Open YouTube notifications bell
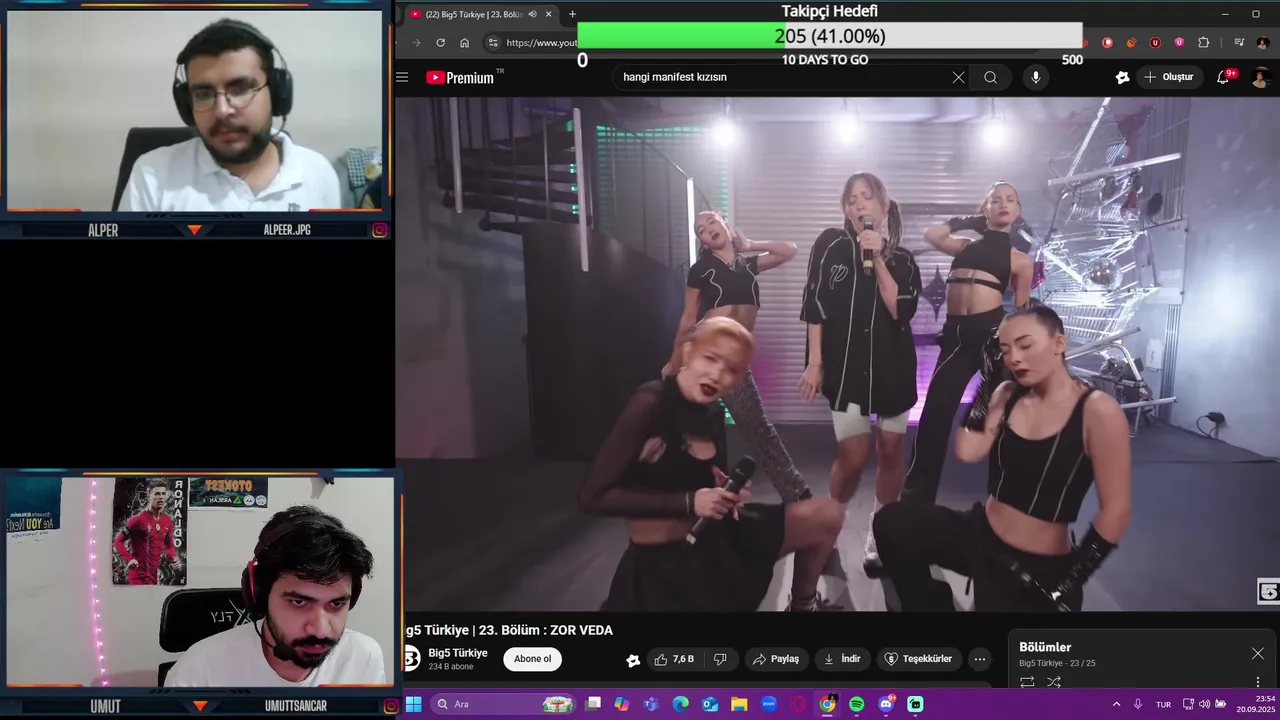The width and height of the screenshot is (1280, 720). [1224, 77]
